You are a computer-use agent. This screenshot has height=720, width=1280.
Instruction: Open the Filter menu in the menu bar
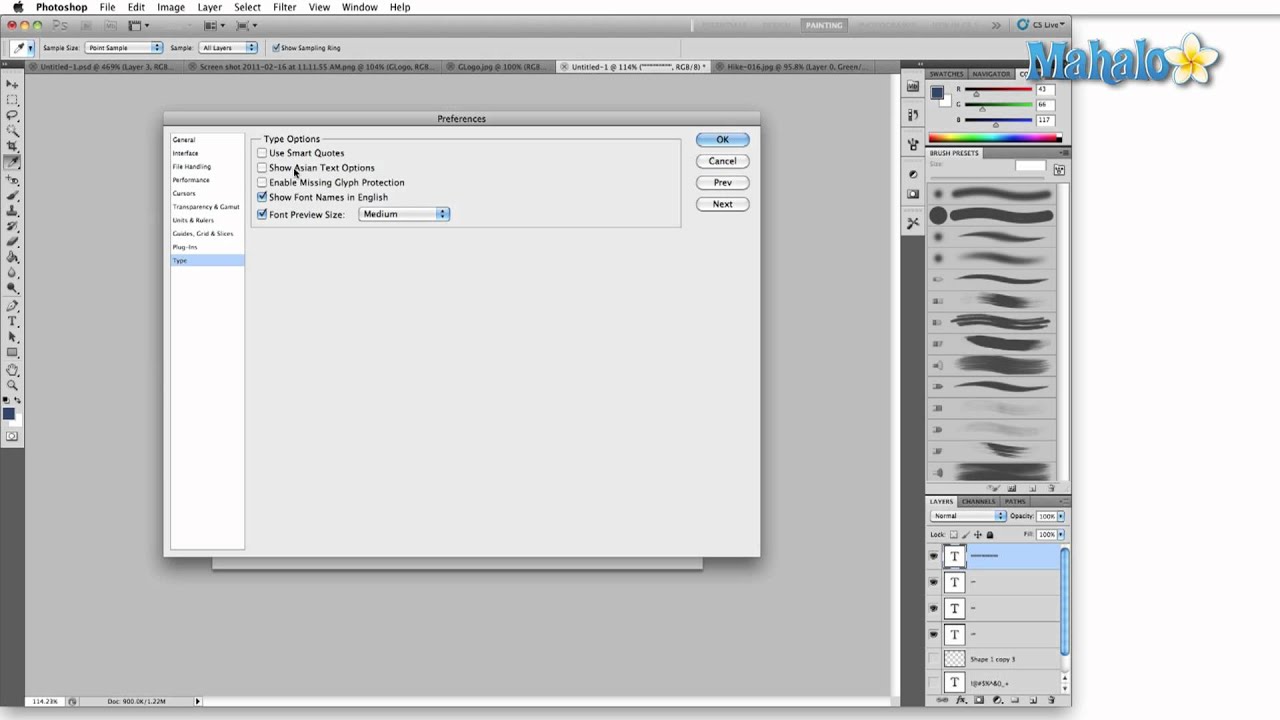285,7
